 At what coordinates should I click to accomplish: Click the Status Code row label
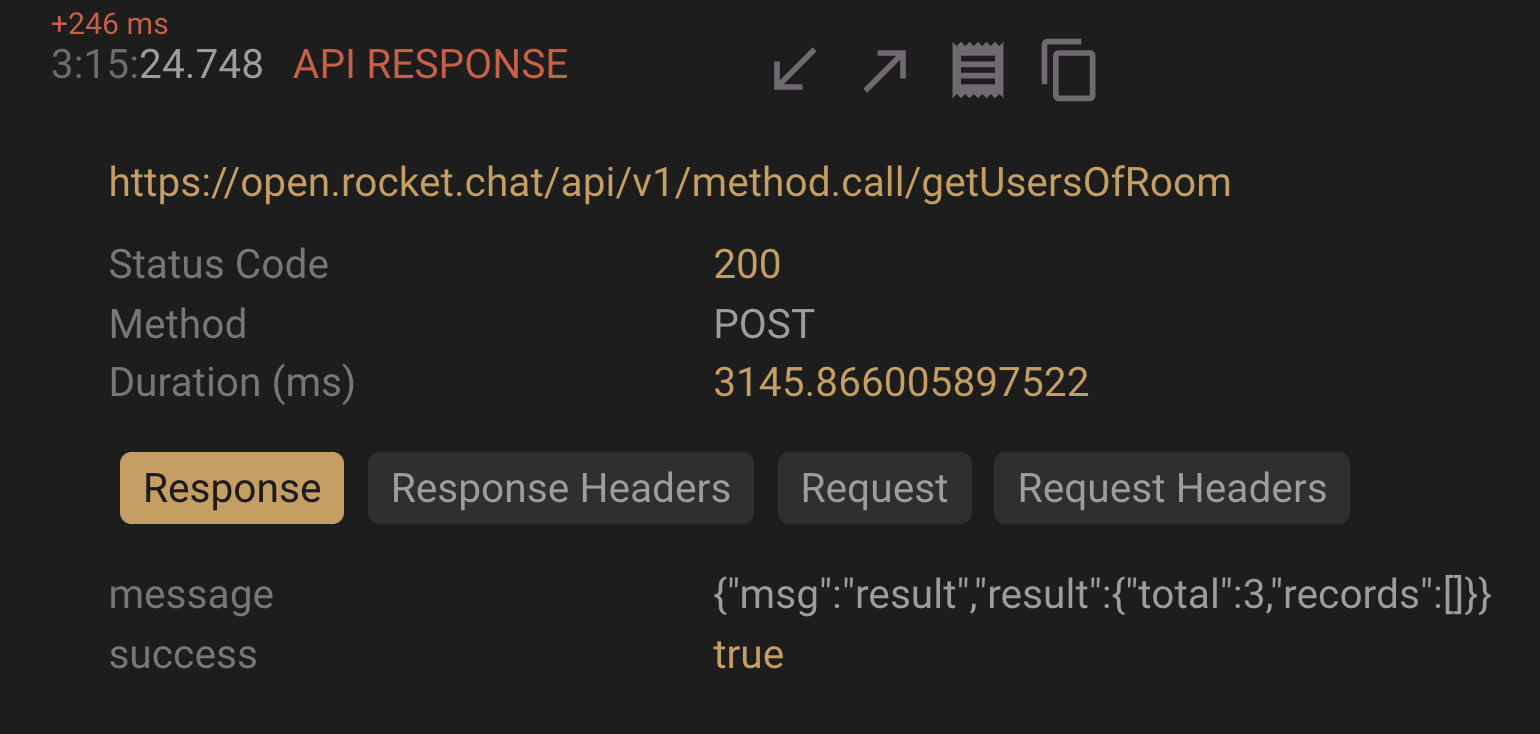click(x=219, y=263)
